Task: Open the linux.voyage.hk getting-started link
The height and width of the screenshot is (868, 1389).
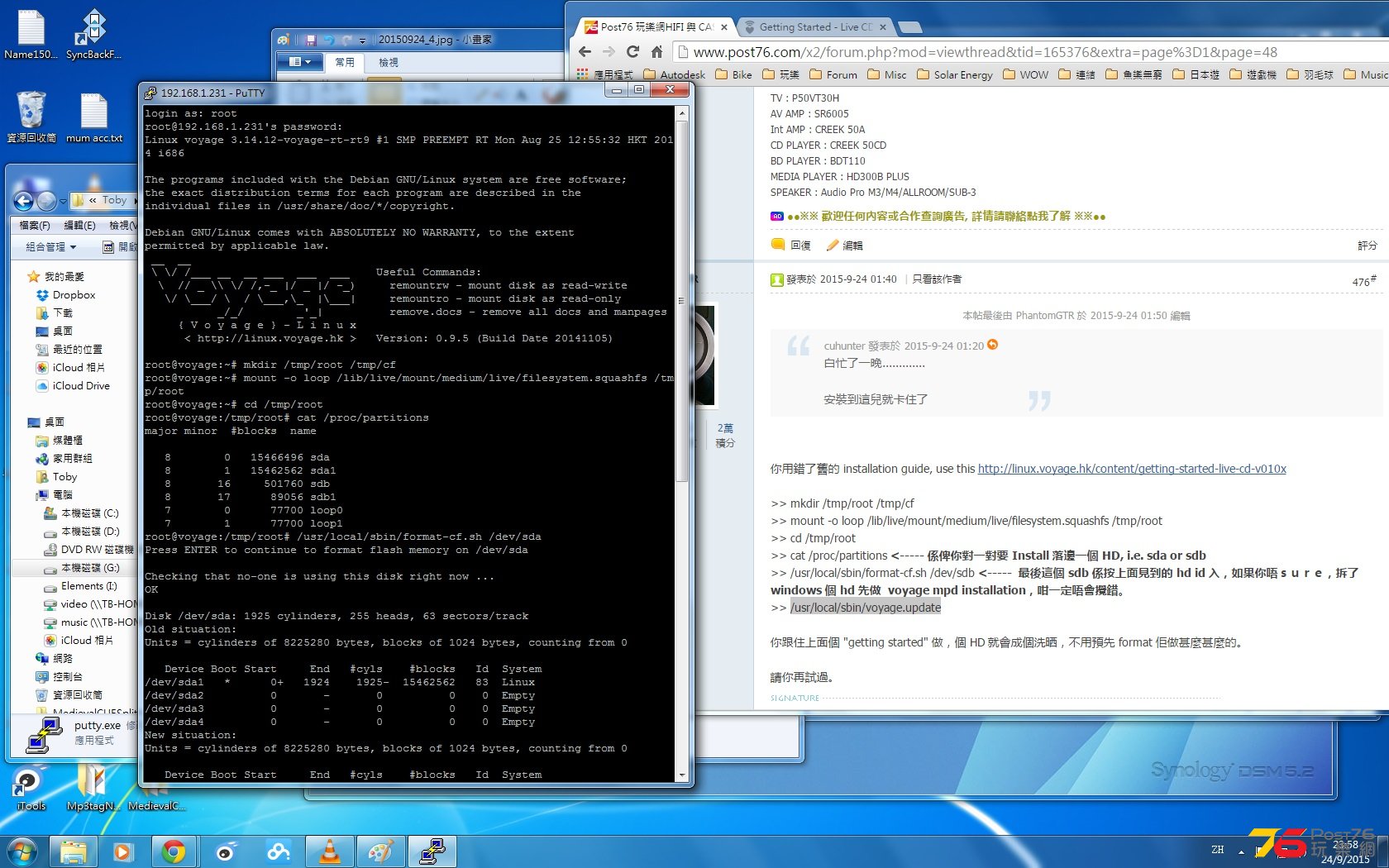Action: tap(1132, 469)
